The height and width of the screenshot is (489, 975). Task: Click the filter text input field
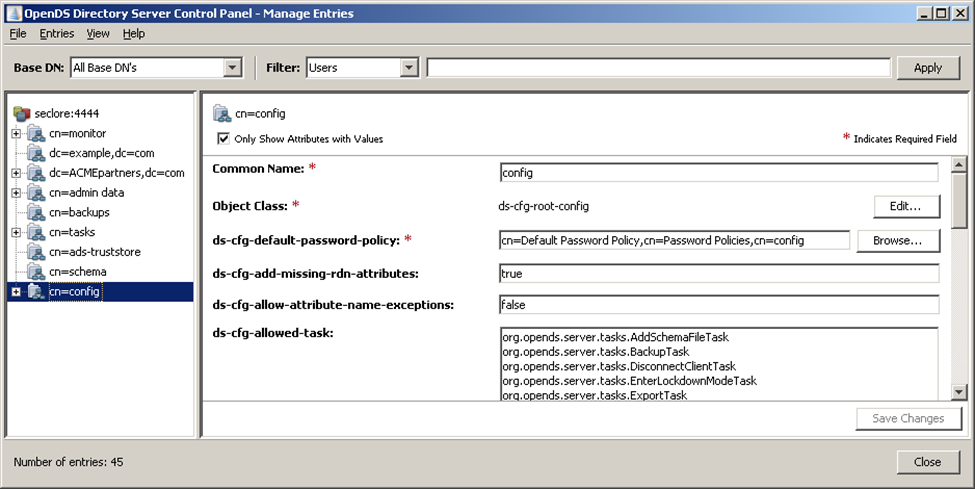(658, 67)
